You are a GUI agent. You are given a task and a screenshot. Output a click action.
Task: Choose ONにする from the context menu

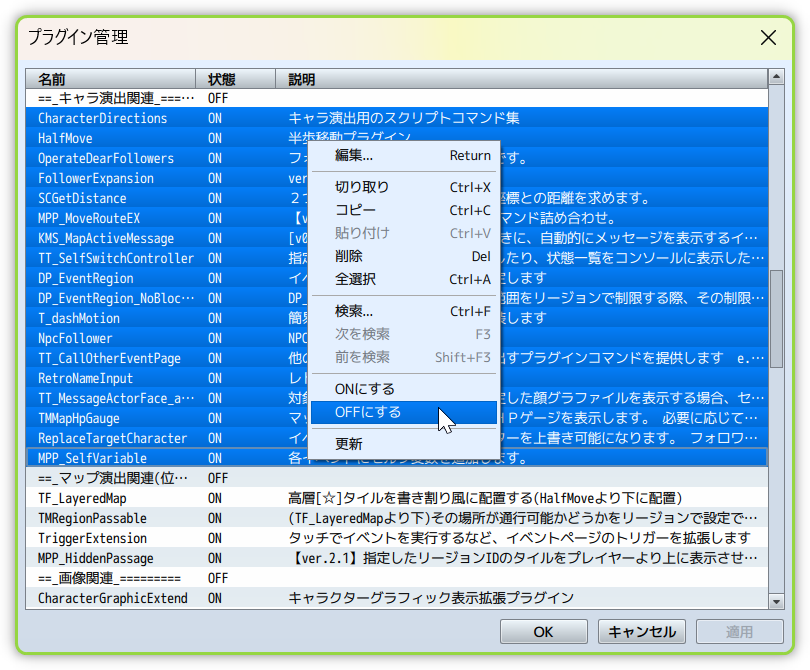(404, 389)
